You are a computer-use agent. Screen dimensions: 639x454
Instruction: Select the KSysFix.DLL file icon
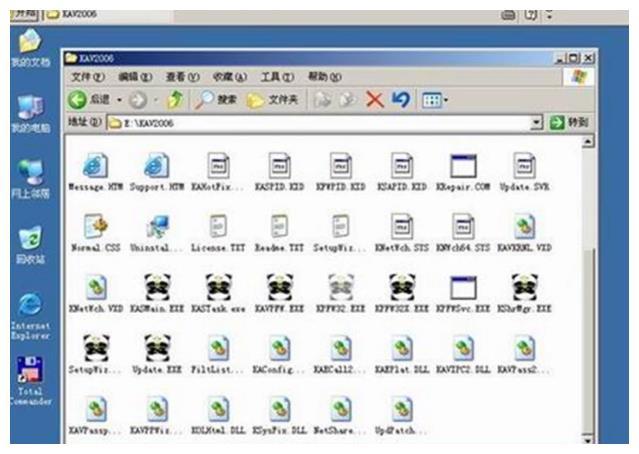[280, 409]
